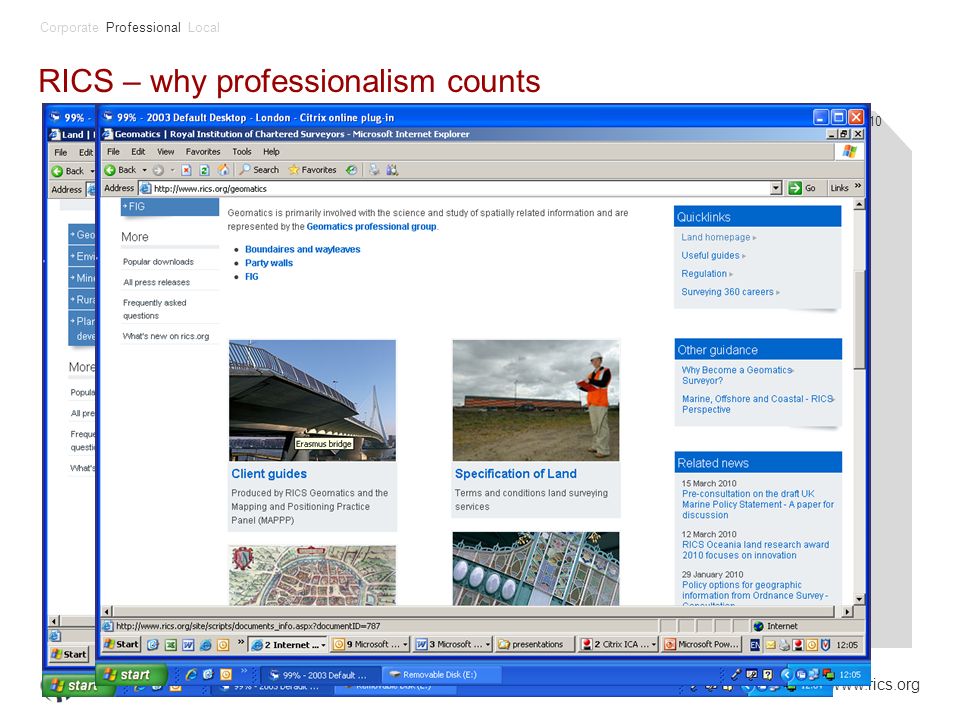The height and width of the screenshot is (720, 960).
Task: Open Frequently asked questions link
Action: [154, 309]
